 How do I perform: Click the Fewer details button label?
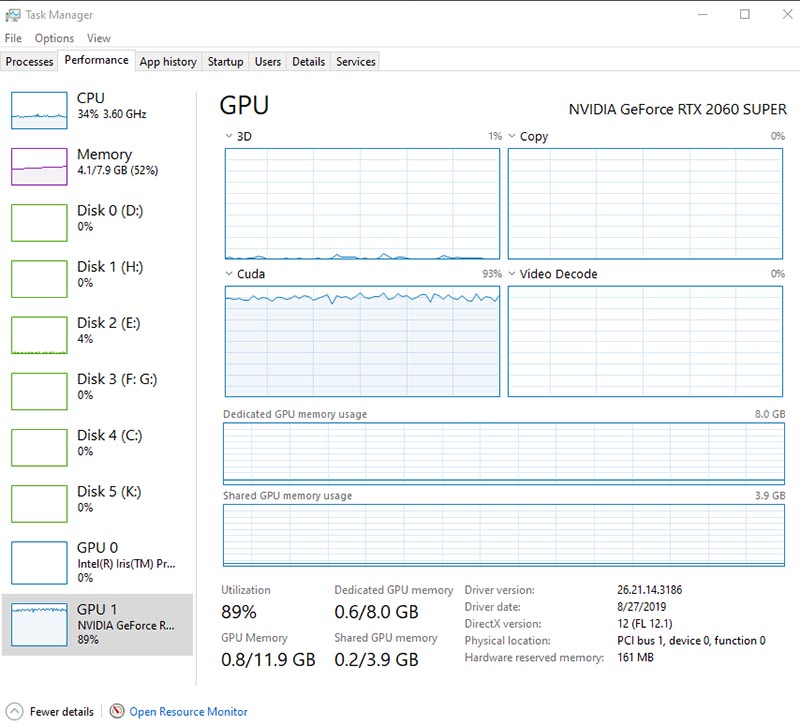[62, 711]
